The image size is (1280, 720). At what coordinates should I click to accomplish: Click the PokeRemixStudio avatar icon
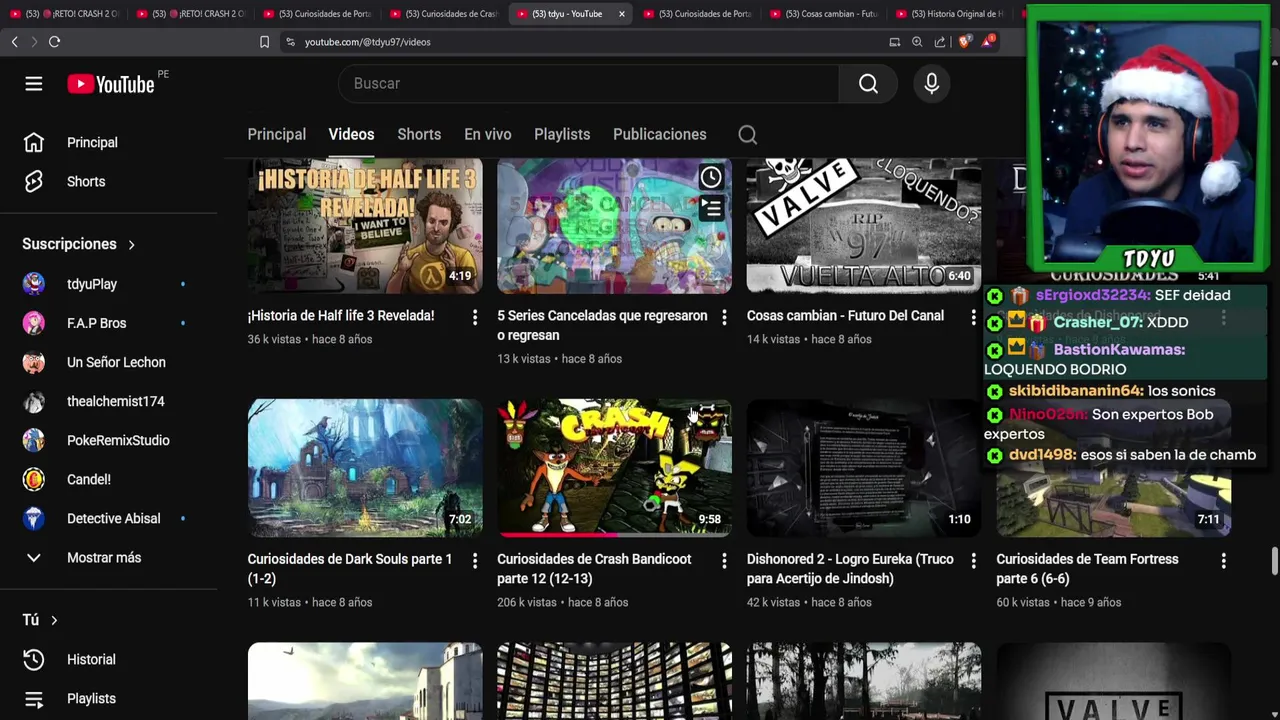click(x=34, y=440)
